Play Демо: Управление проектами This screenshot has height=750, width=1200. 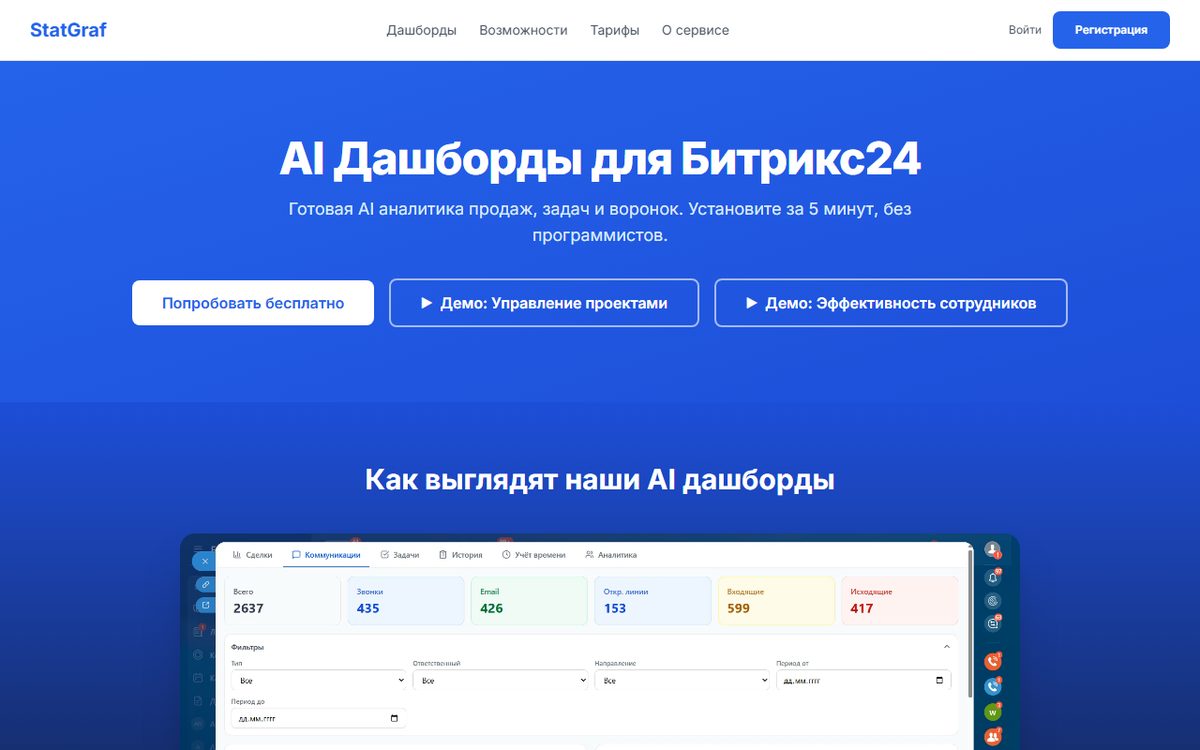pyautogui.click(x=544, y=303)
